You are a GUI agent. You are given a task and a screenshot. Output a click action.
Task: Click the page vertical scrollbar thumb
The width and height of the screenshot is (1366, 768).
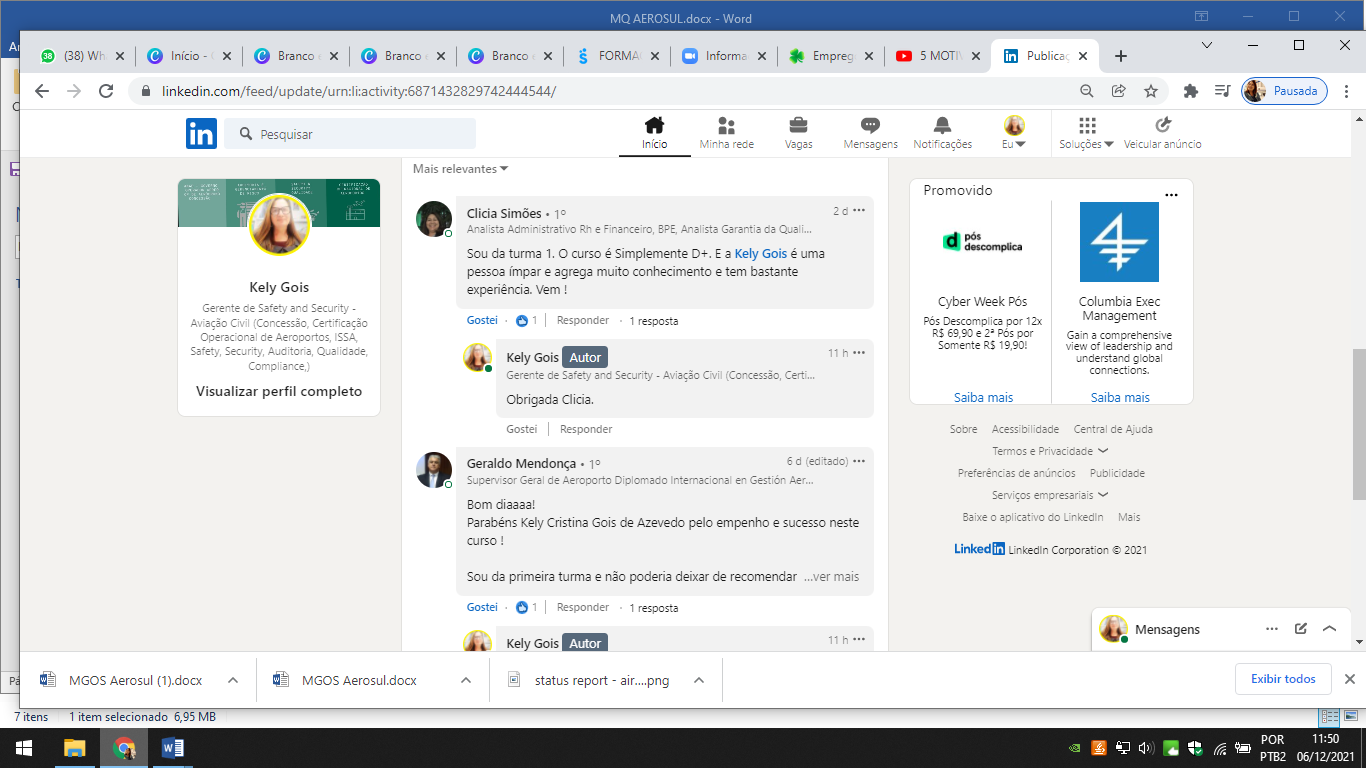pos(1359,424)
